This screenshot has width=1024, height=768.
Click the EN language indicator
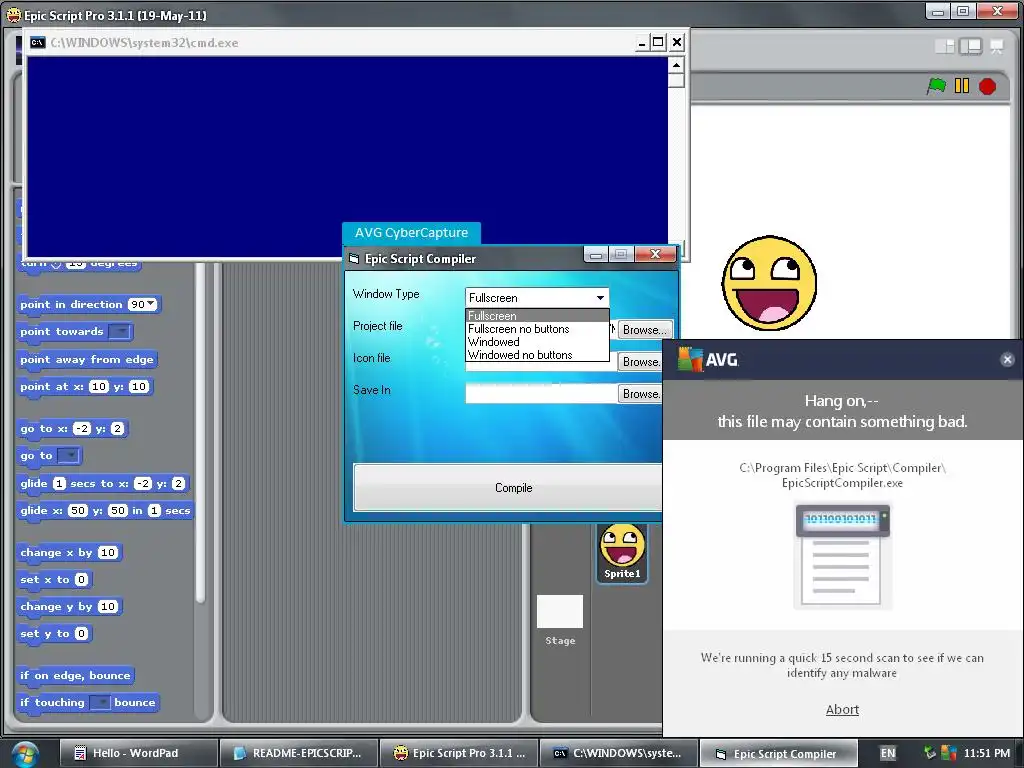pos(888,753)
